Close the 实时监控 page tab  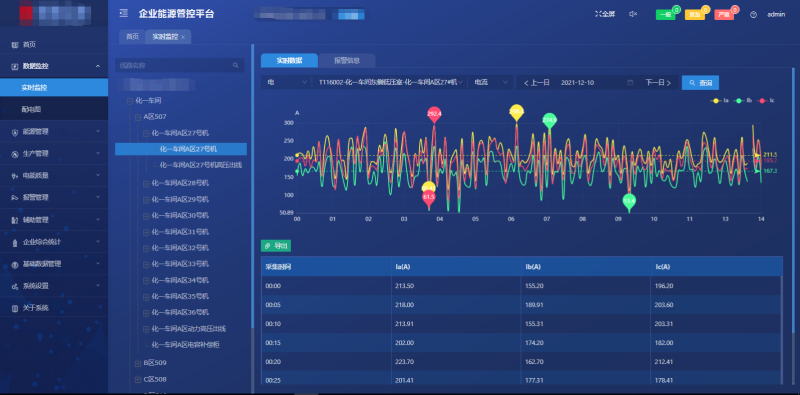(183, 37)
